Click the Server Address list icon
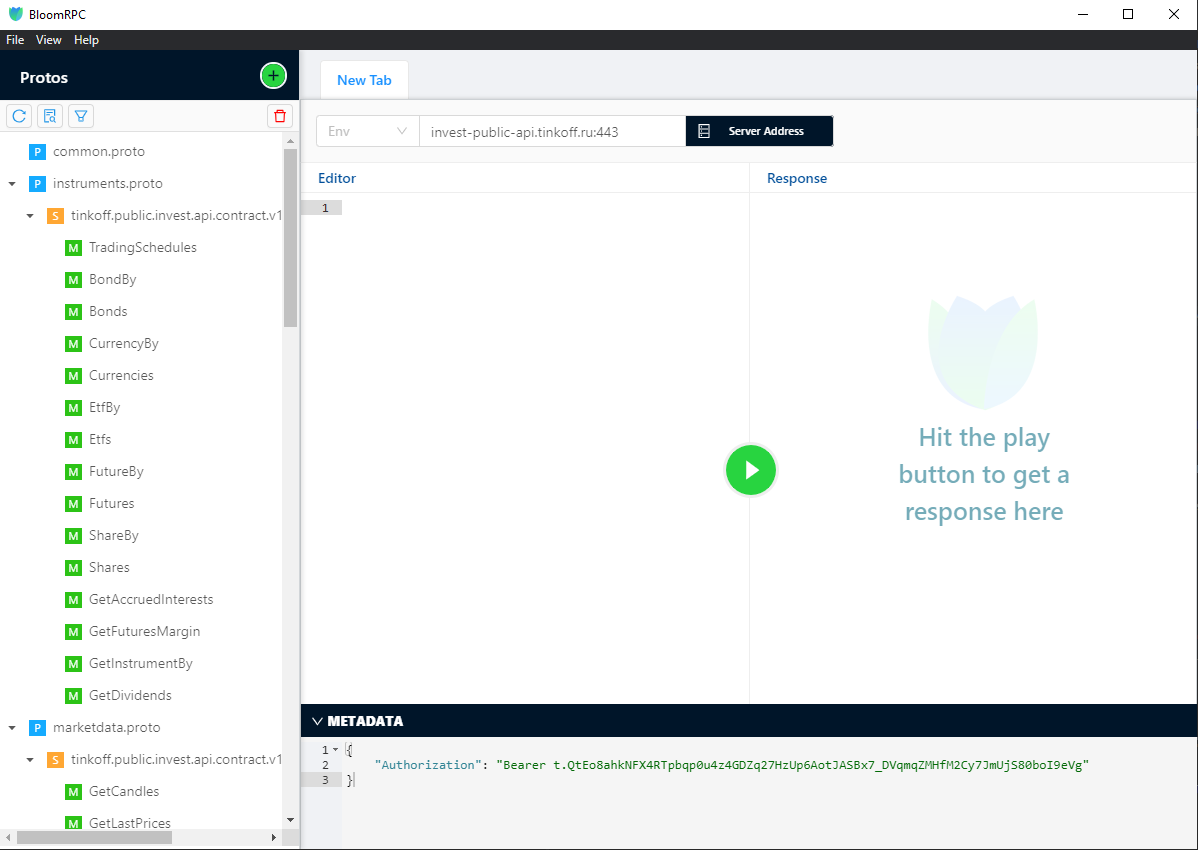This screenshot has height=850, width=1198. (704, 131)
